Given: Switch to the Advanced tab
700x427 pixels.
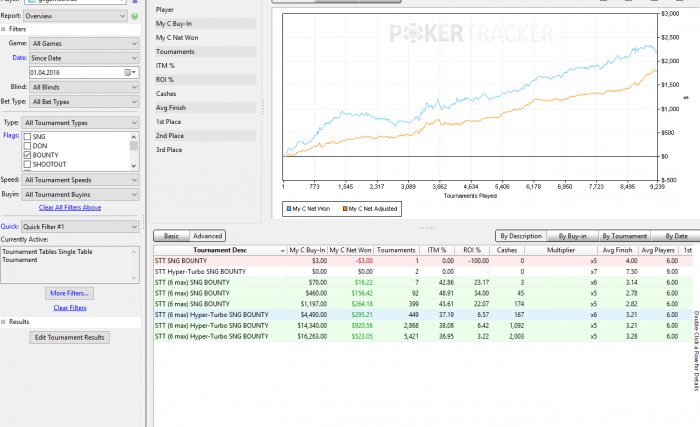Looking at the screenshot, I should (207, 236).
